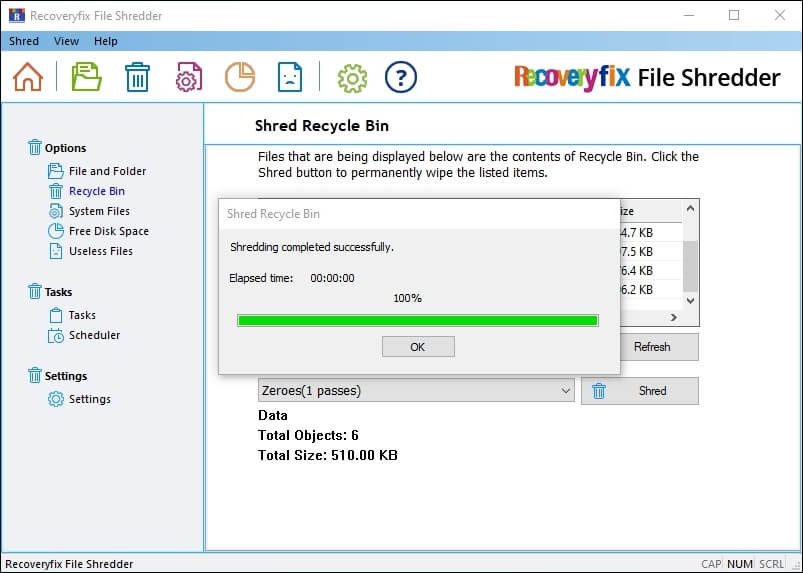The height and width of the screenshot is (573, 803).
Task: Open the Free Disk Space pie icon
Action: (239, 77)
